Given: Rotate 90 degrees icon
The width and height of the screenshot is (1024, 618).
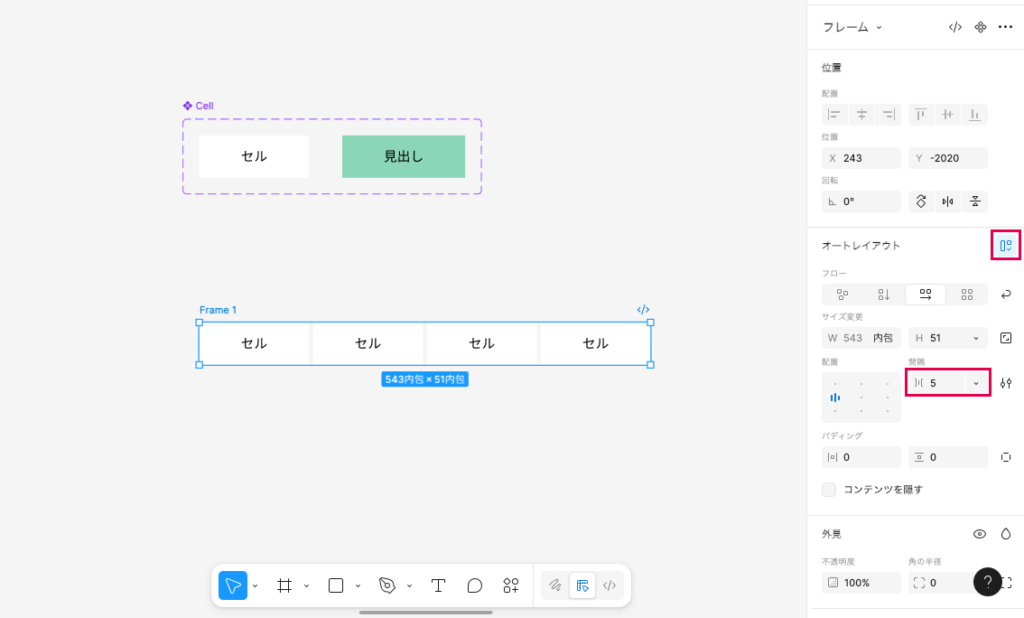Looking at the screenshot, I should click(921, 201).
